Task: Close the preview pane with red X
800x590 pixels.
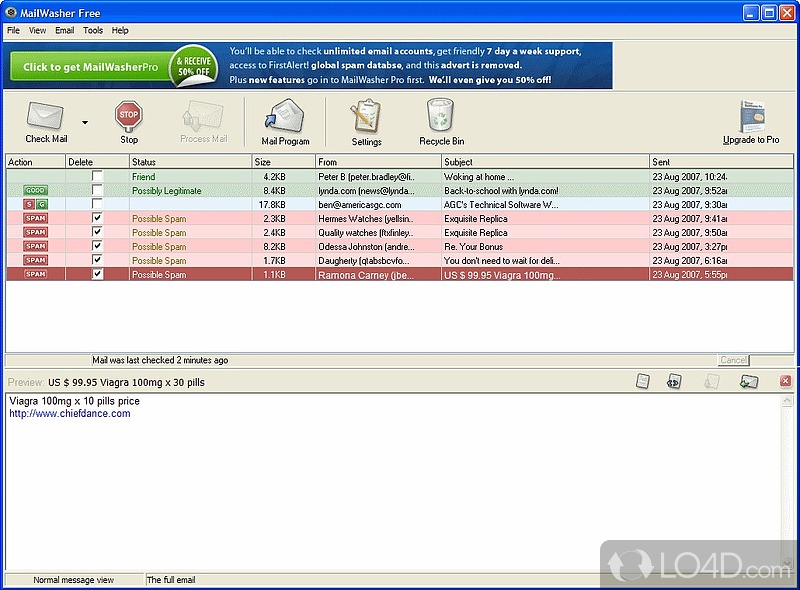Action: 785,381
